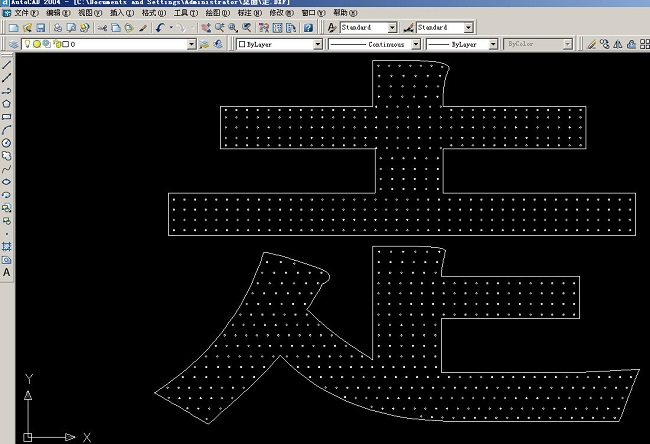650x444 pixels.
Task: Open the ByLayer color control
Action: click(280, 45)
